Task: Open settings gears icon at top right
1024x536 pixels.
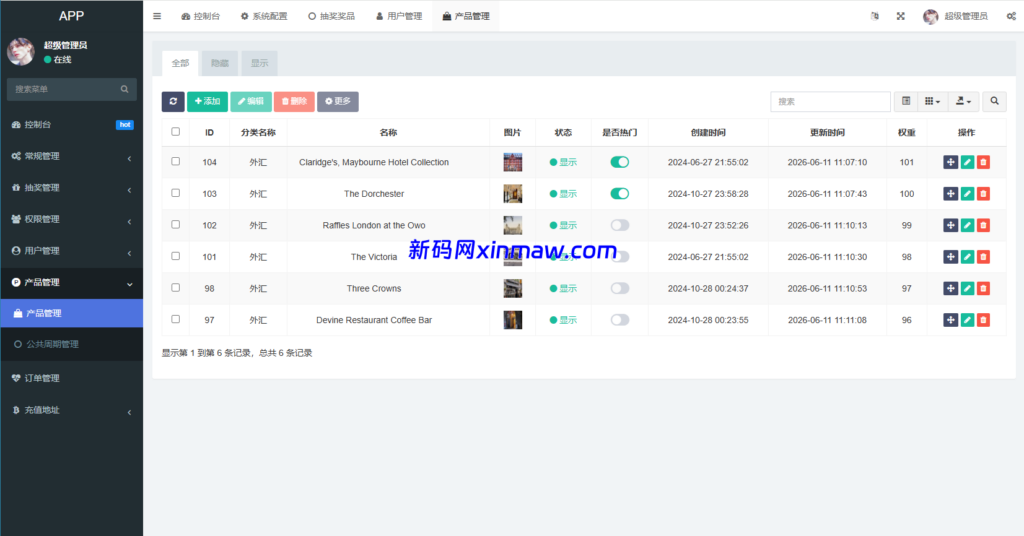Action: click(x=1011, y=16)
